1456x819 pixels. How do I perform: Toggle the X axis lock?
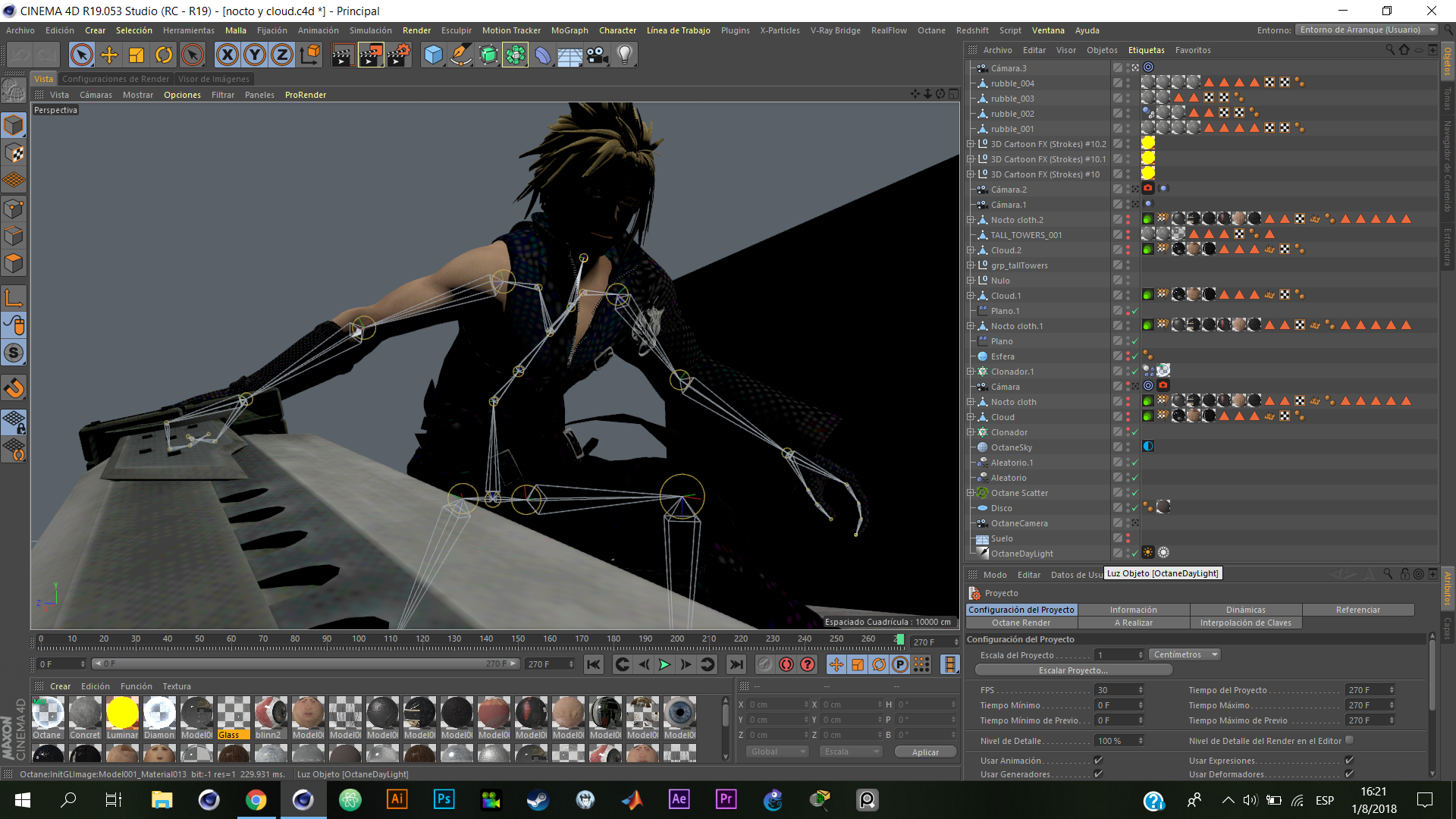click(x=227, y=55)
